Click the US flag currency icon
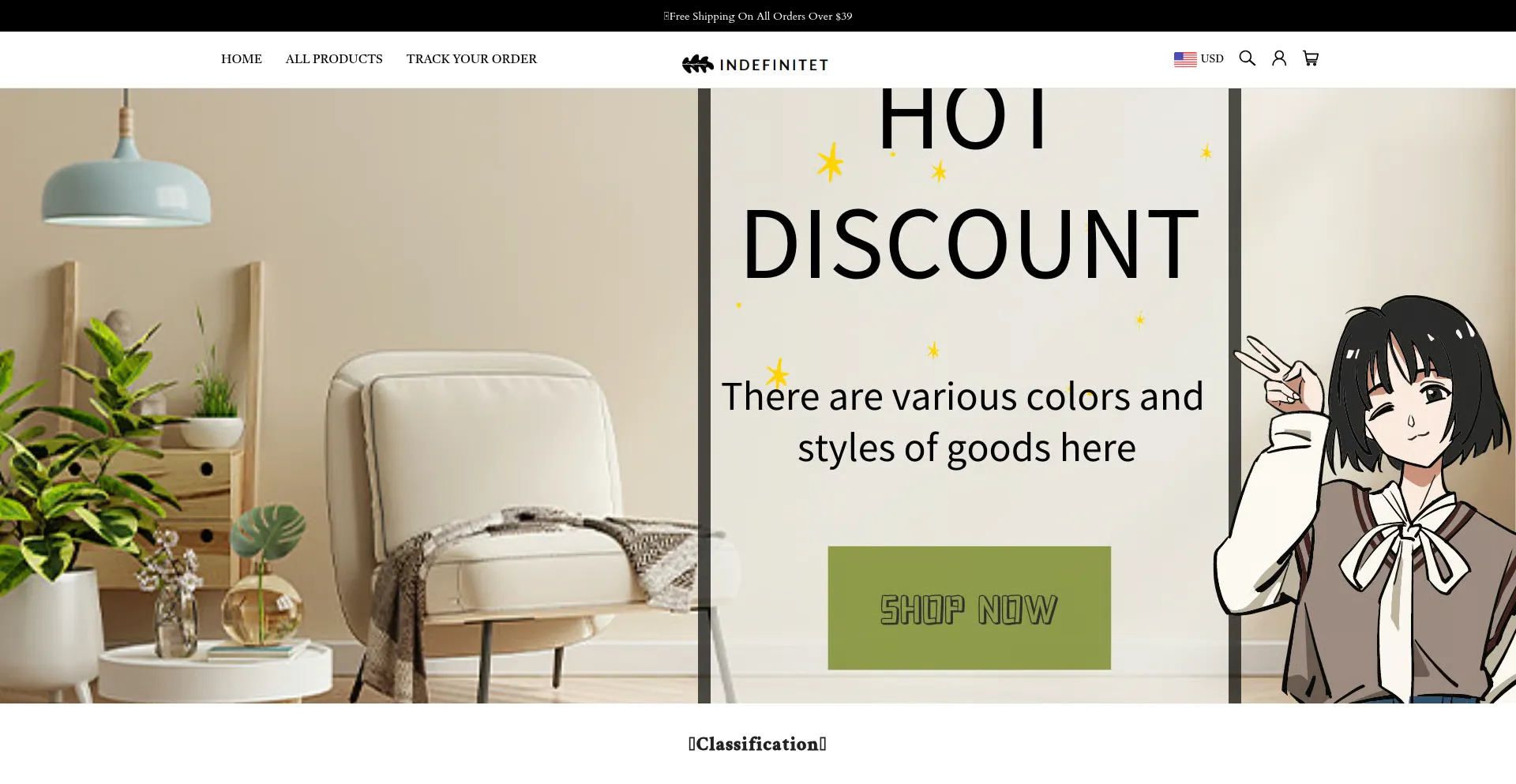Screen dimensions: 1516x784 tap(1185, 59)
